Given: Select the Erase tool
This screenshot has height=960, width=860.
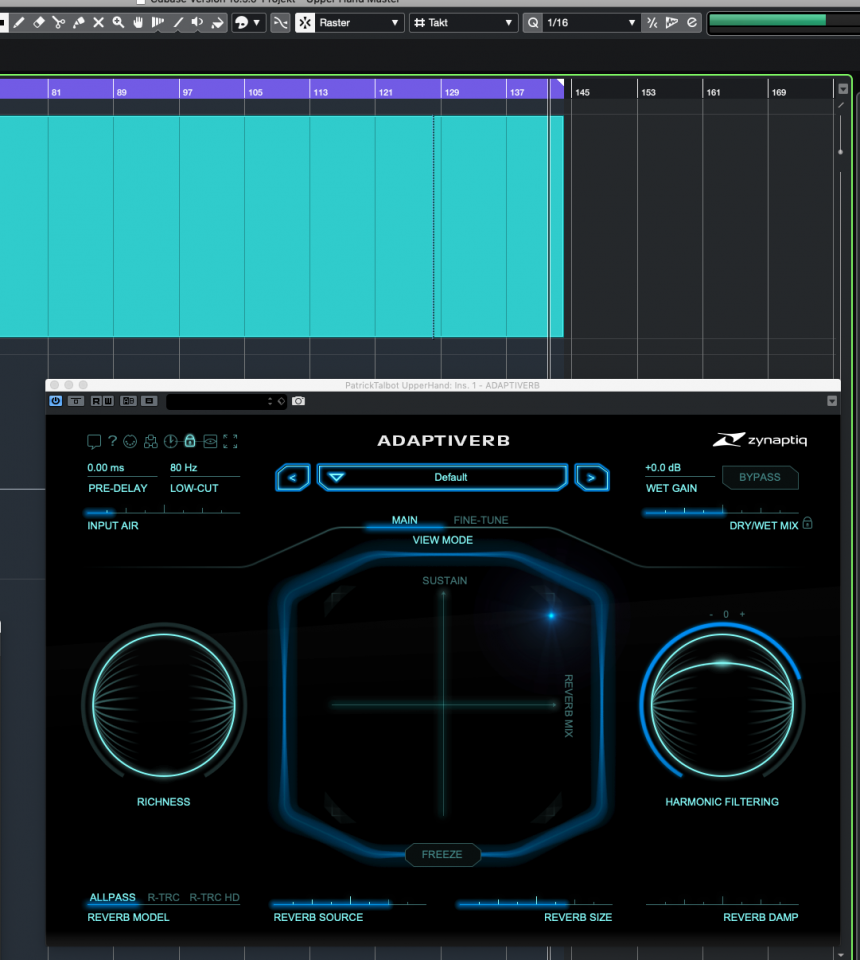Looking at the screenshot, I should click(39, 23).
